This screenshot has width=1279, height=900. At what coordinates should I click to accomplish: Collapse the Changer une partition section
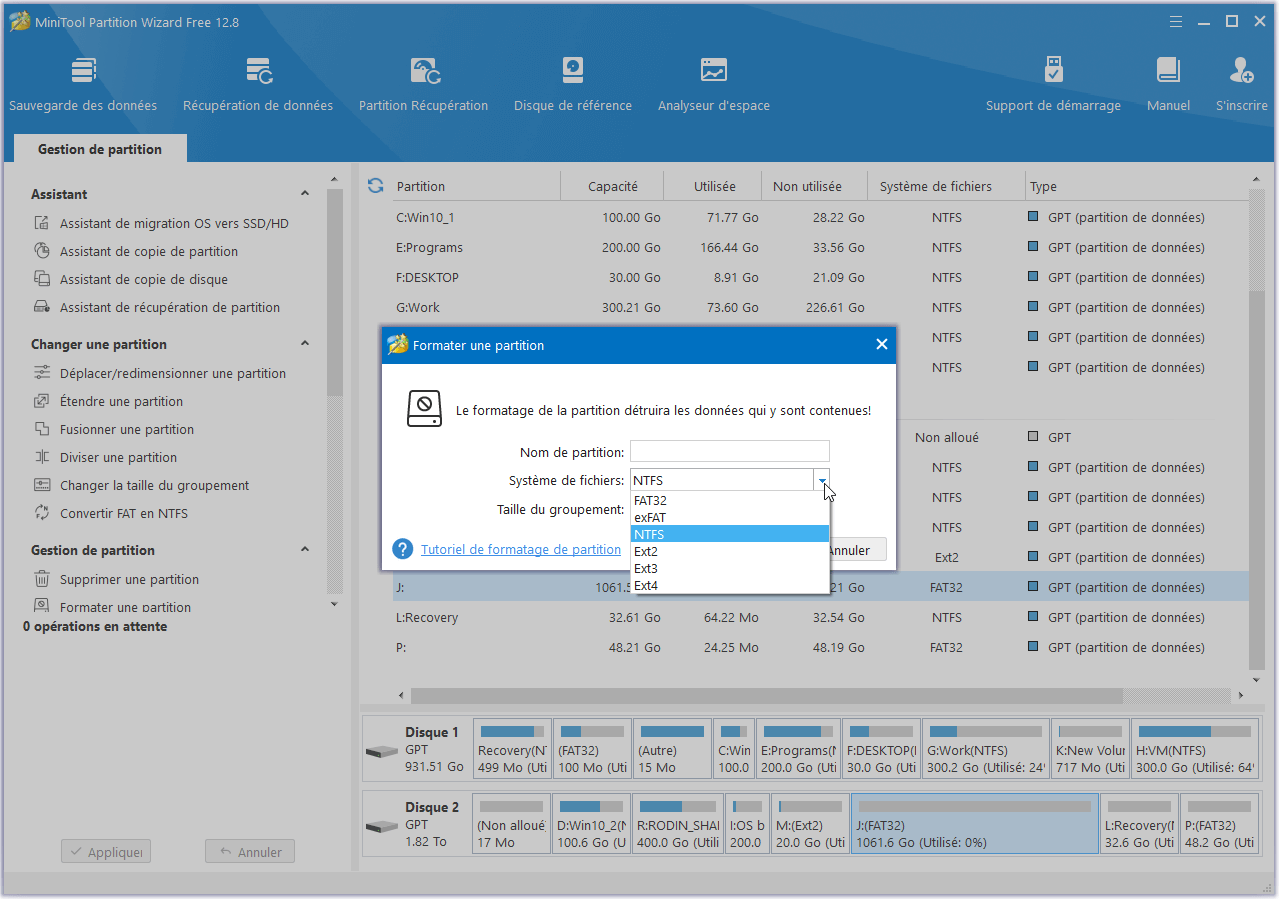[x=306, y=343]
